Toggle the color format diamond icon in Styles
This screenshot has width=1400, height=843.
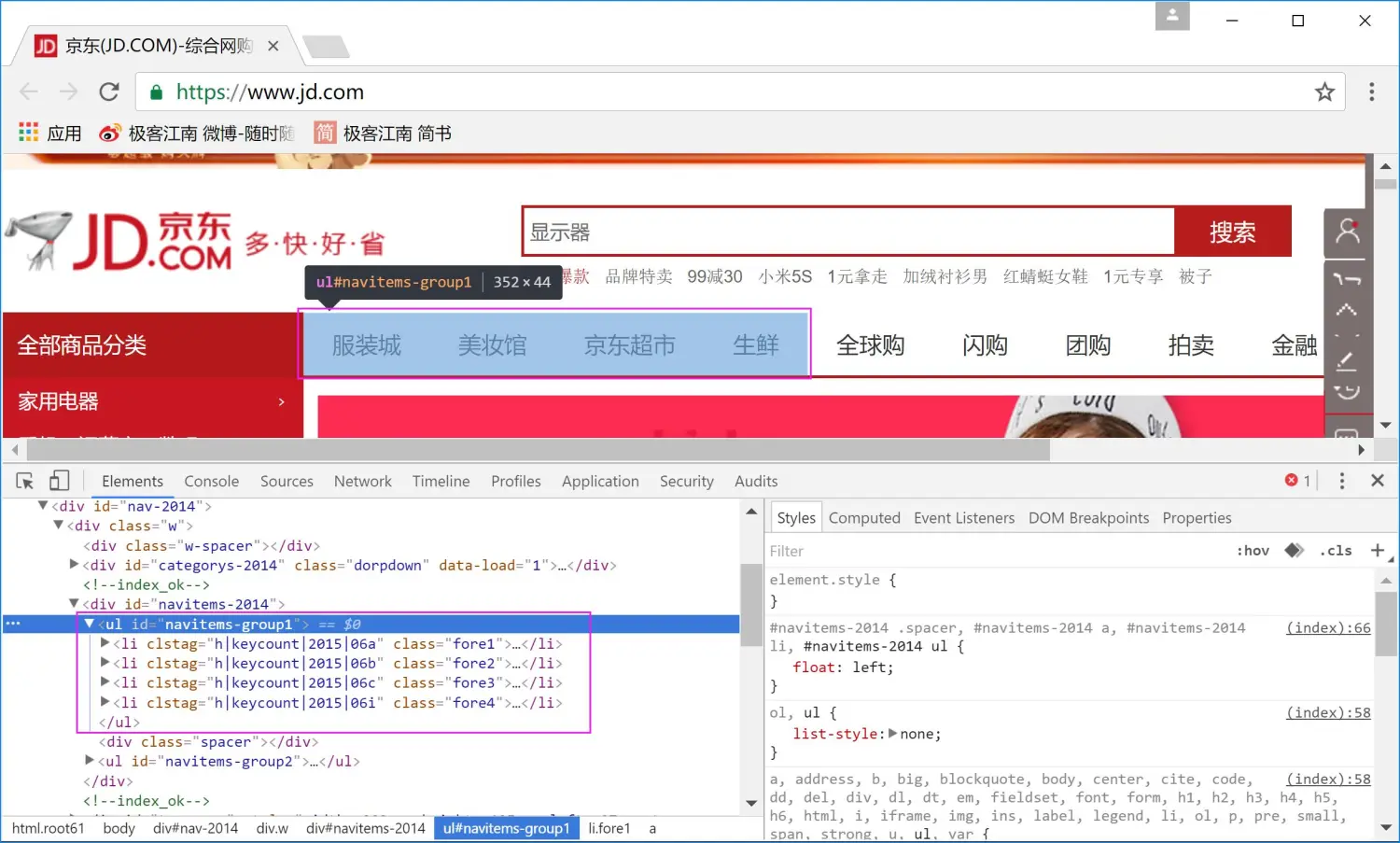(1294, 551)
